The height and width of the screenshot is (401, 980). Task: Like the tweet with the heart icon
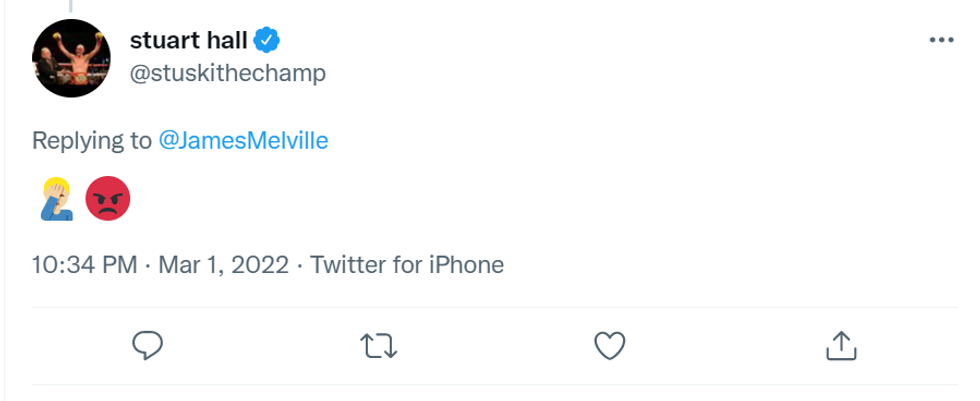point(609,346)
